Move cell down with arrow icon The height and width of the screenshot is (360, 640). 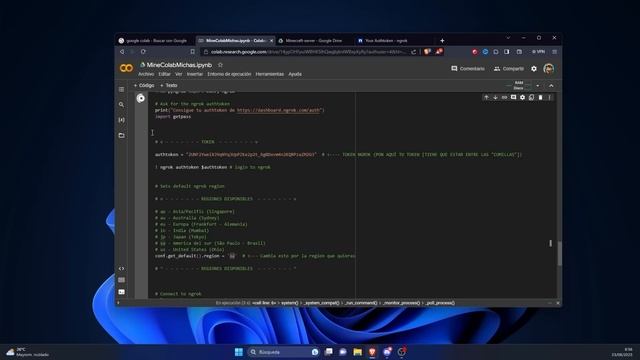tap(495, 98)
